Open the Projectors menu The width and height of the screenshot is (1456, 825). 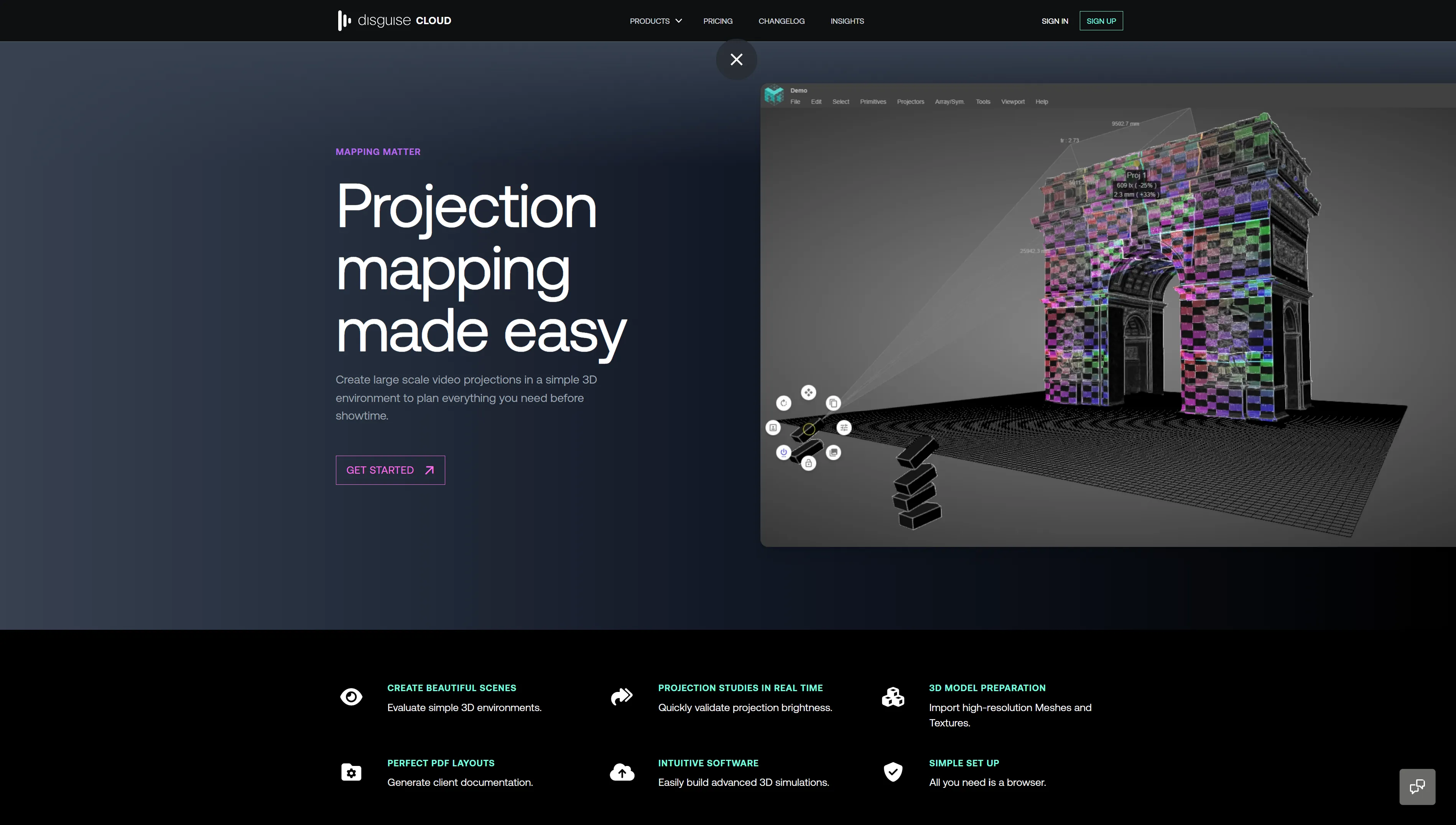point(910,101)
